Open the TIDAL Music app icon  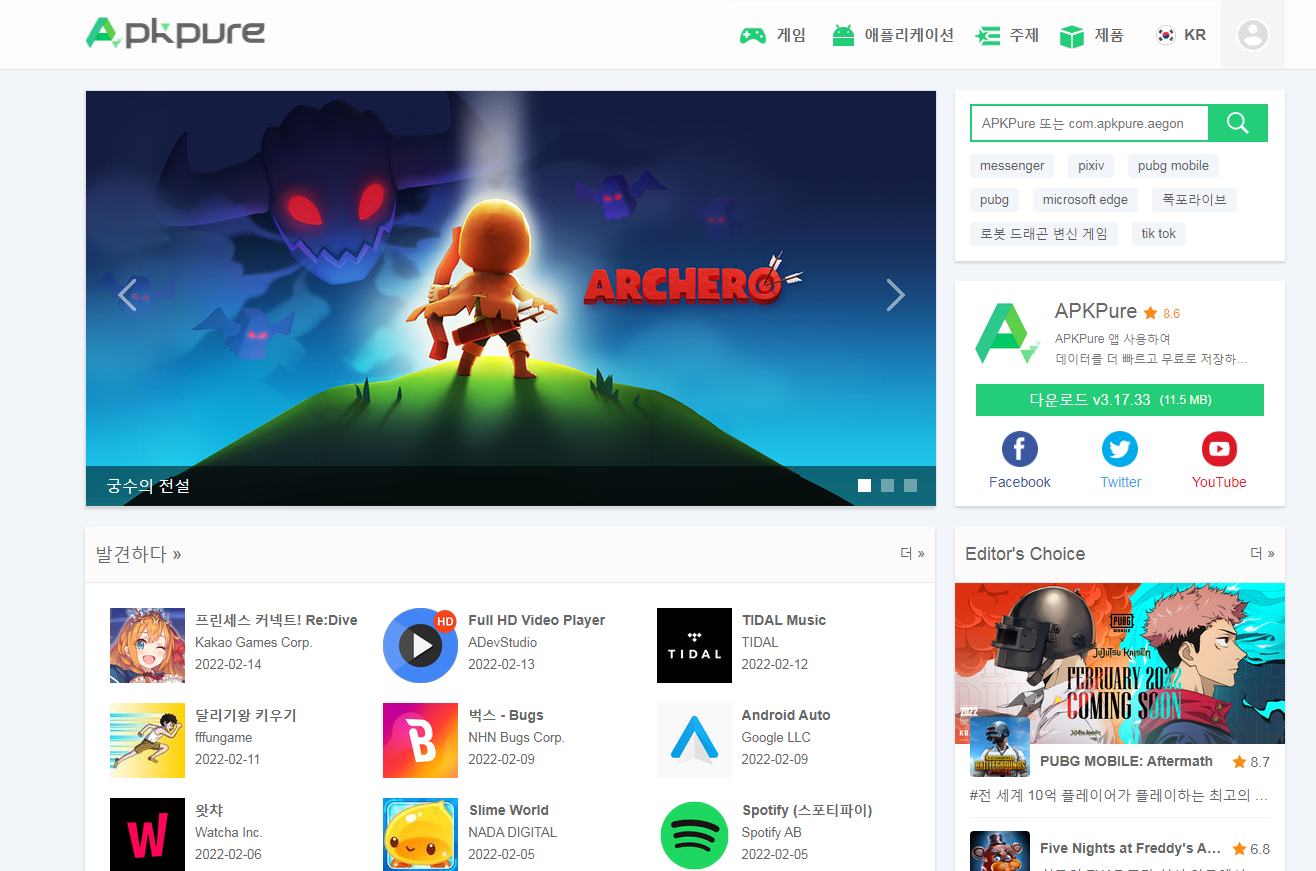694,645
